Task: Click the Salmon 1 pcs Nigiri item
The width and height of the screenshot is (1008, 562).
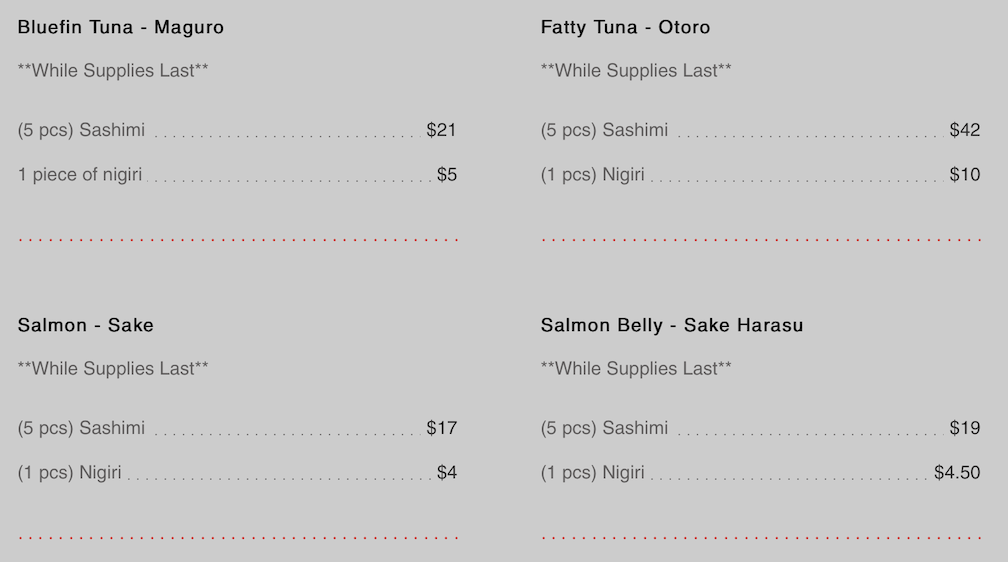Action: point(70,473)
